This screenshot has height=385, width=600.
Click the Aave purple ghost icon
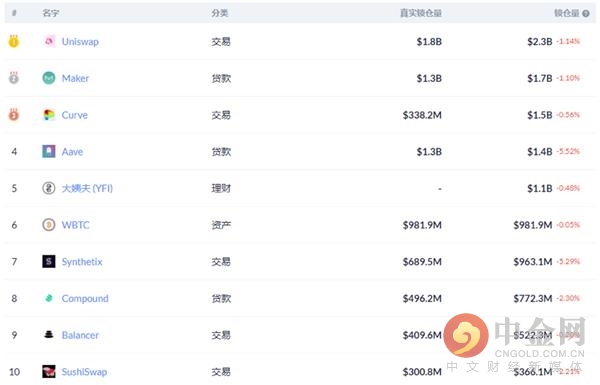pos(49,152)
